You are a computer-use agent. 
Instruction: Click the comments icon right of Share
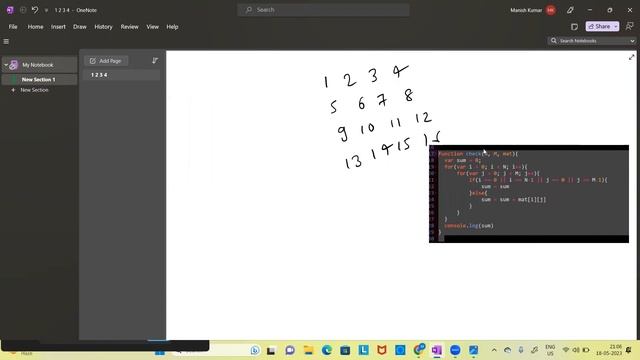click(x=629, y=27)
